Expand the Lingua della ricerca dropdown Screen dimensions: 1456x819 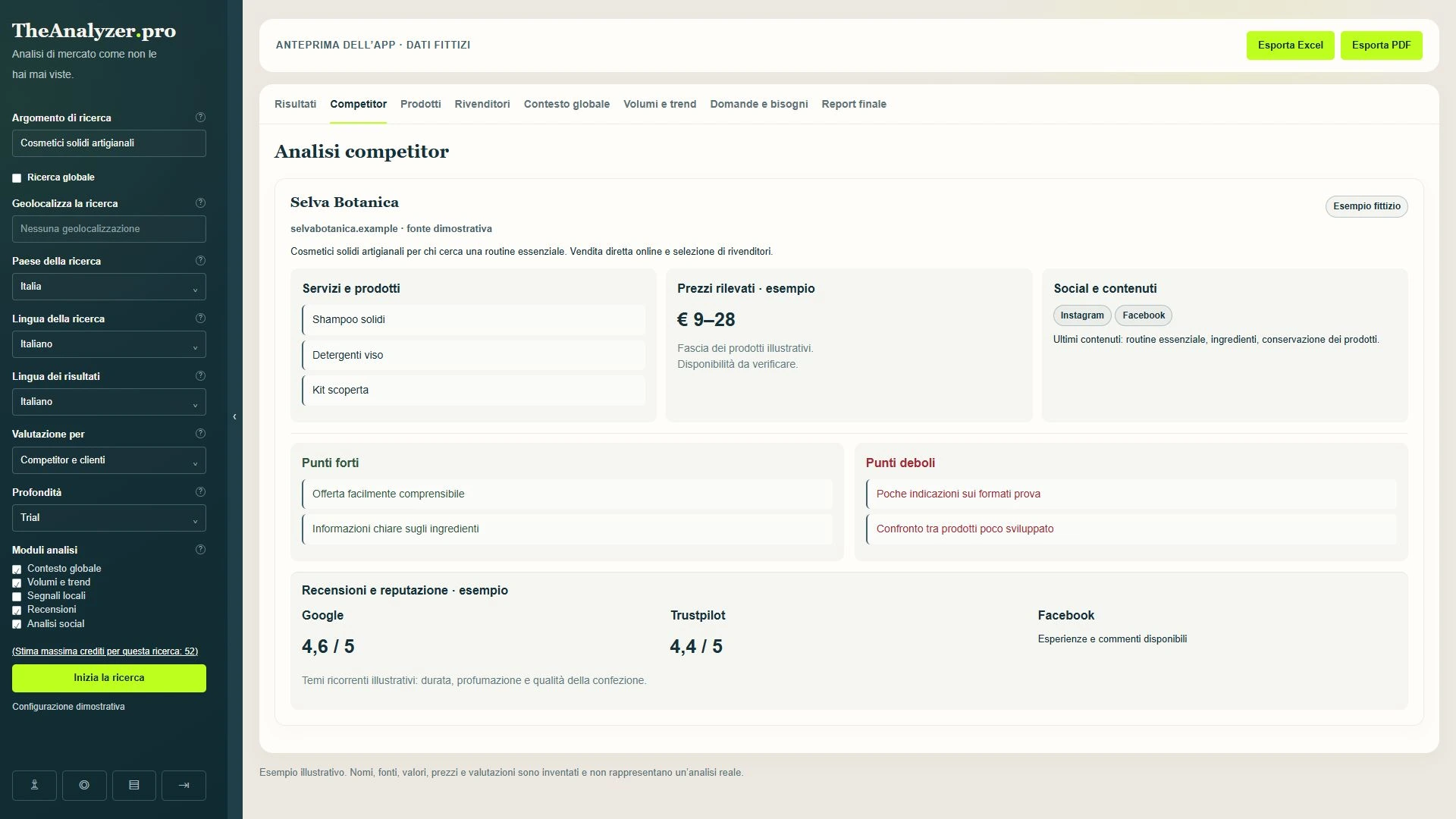(109, 344)
